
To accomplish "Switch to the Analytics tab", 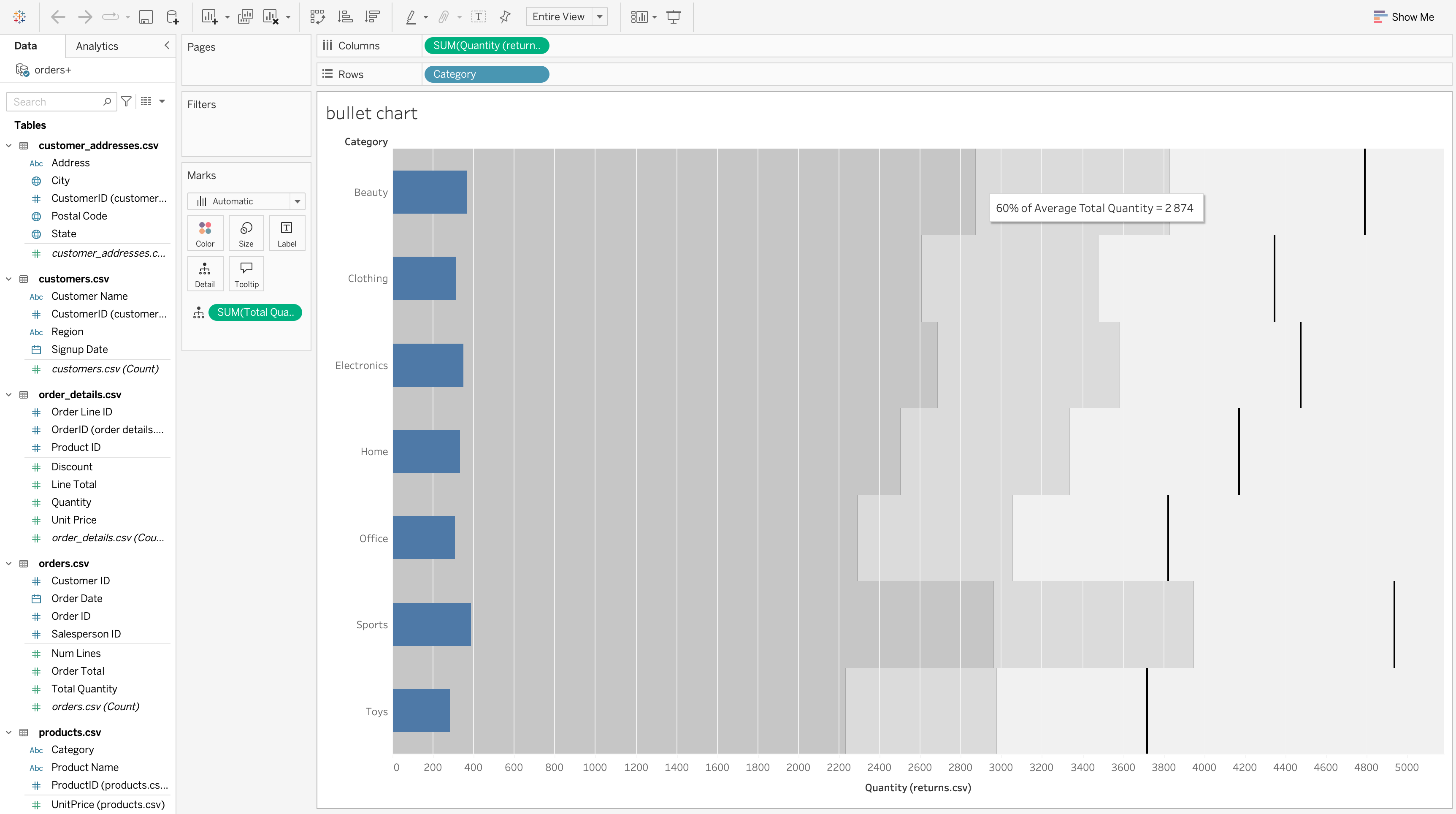I will [97, 46].
